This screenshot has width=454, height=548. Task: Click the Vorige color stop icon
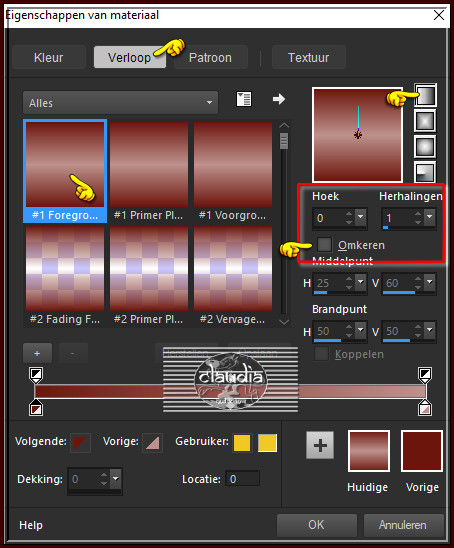click(152, 443)
